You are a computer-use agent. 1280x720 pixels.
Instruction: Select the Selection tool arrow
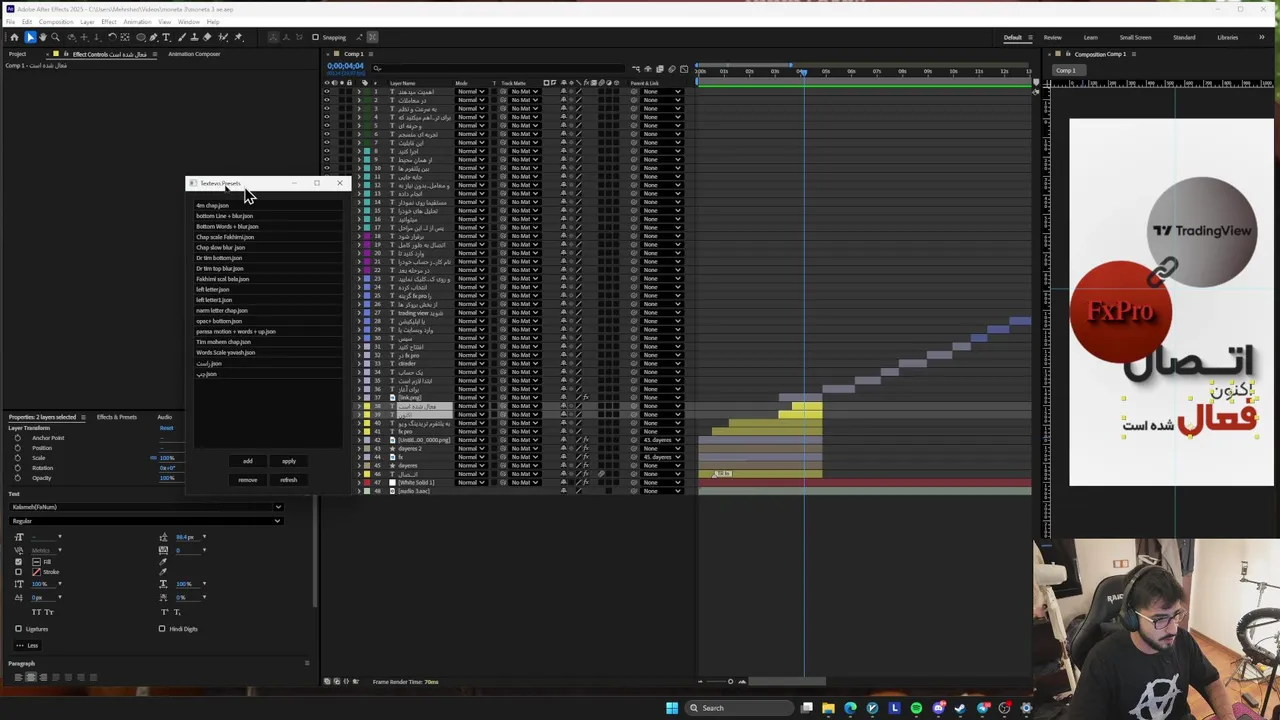point(30,37)
